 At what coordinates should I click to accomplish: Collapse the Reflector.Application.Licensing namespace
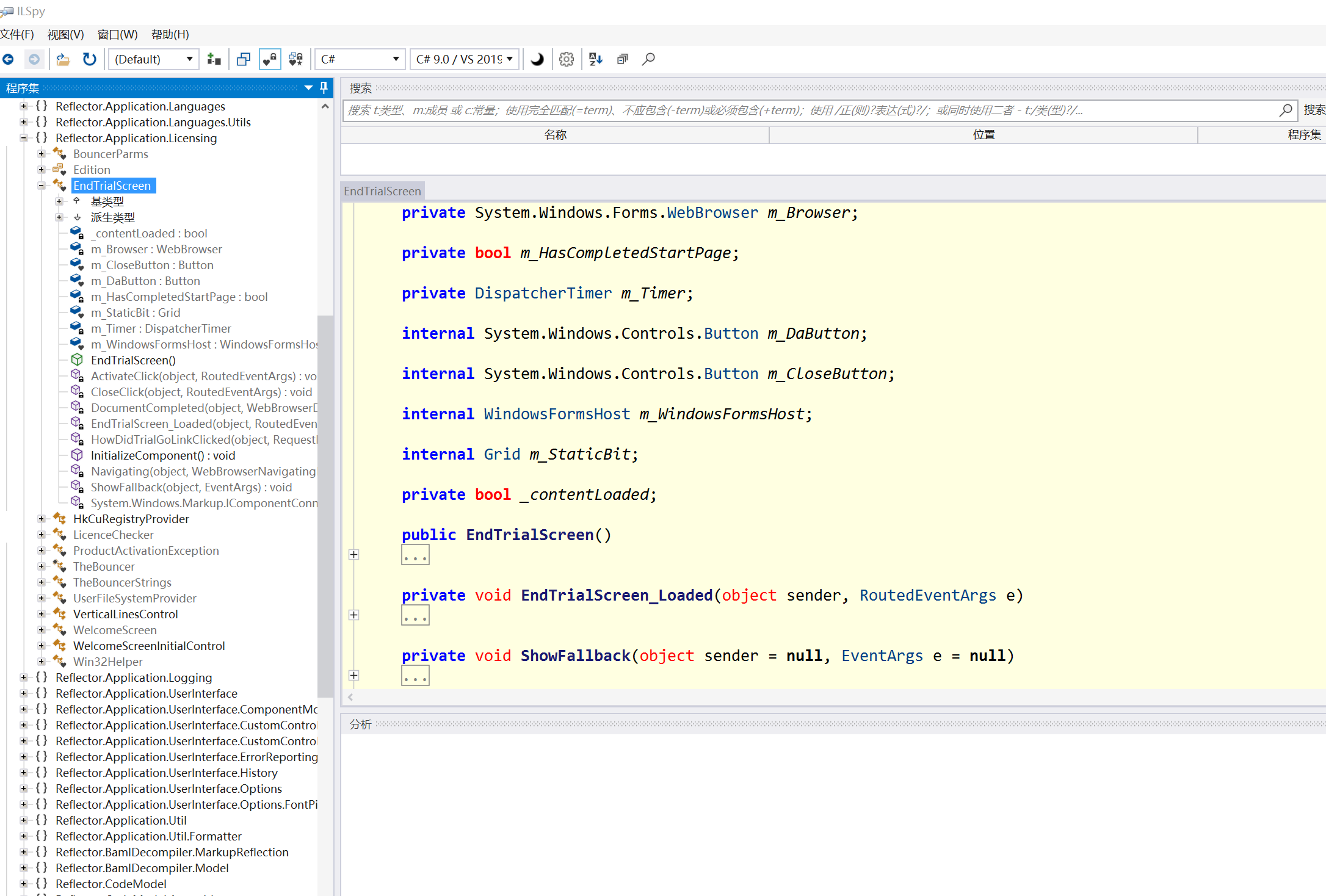click(x=24, y=138)
